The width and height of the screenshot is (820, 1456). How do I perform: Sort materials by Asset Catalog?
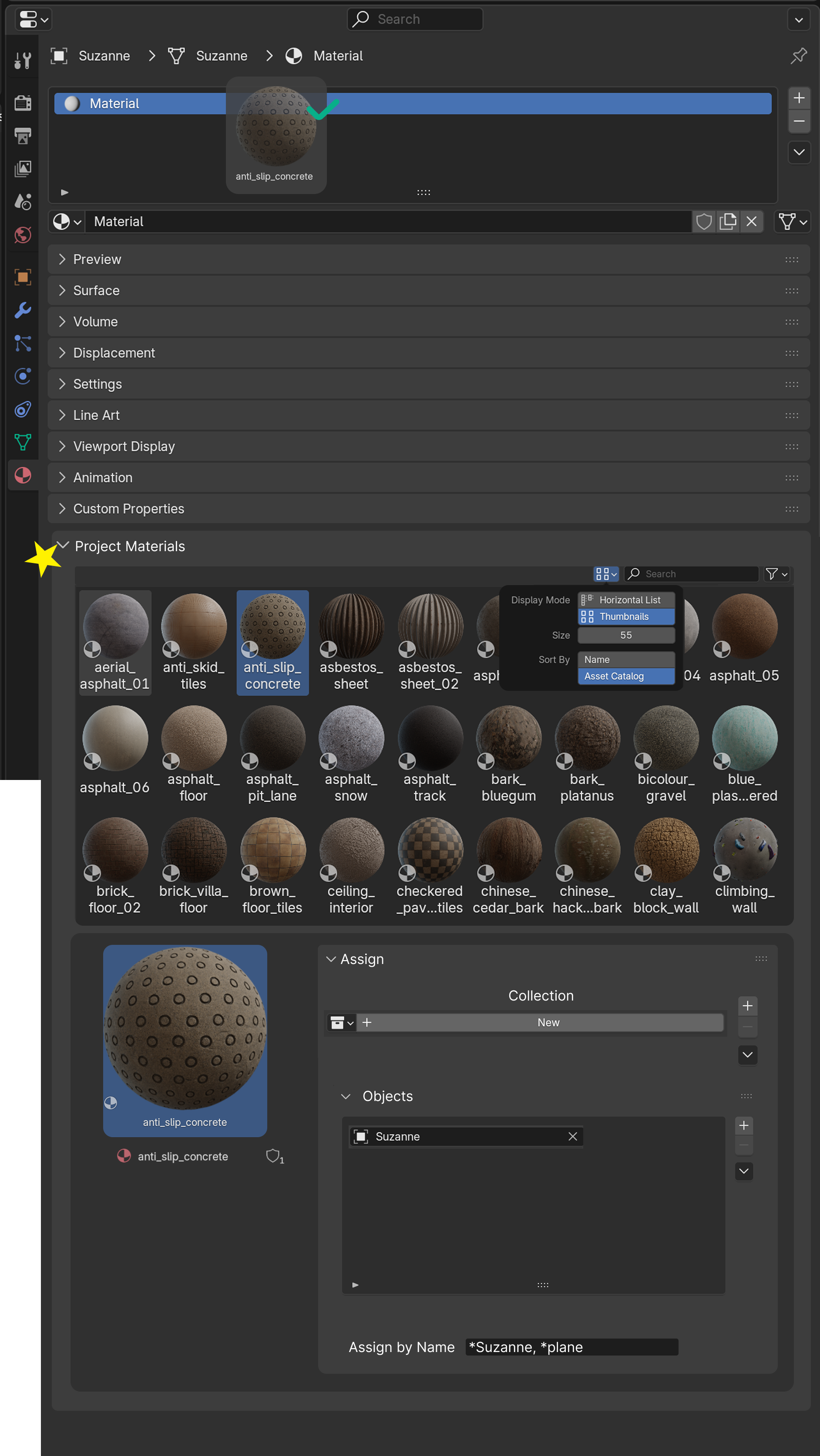[626, 676]
